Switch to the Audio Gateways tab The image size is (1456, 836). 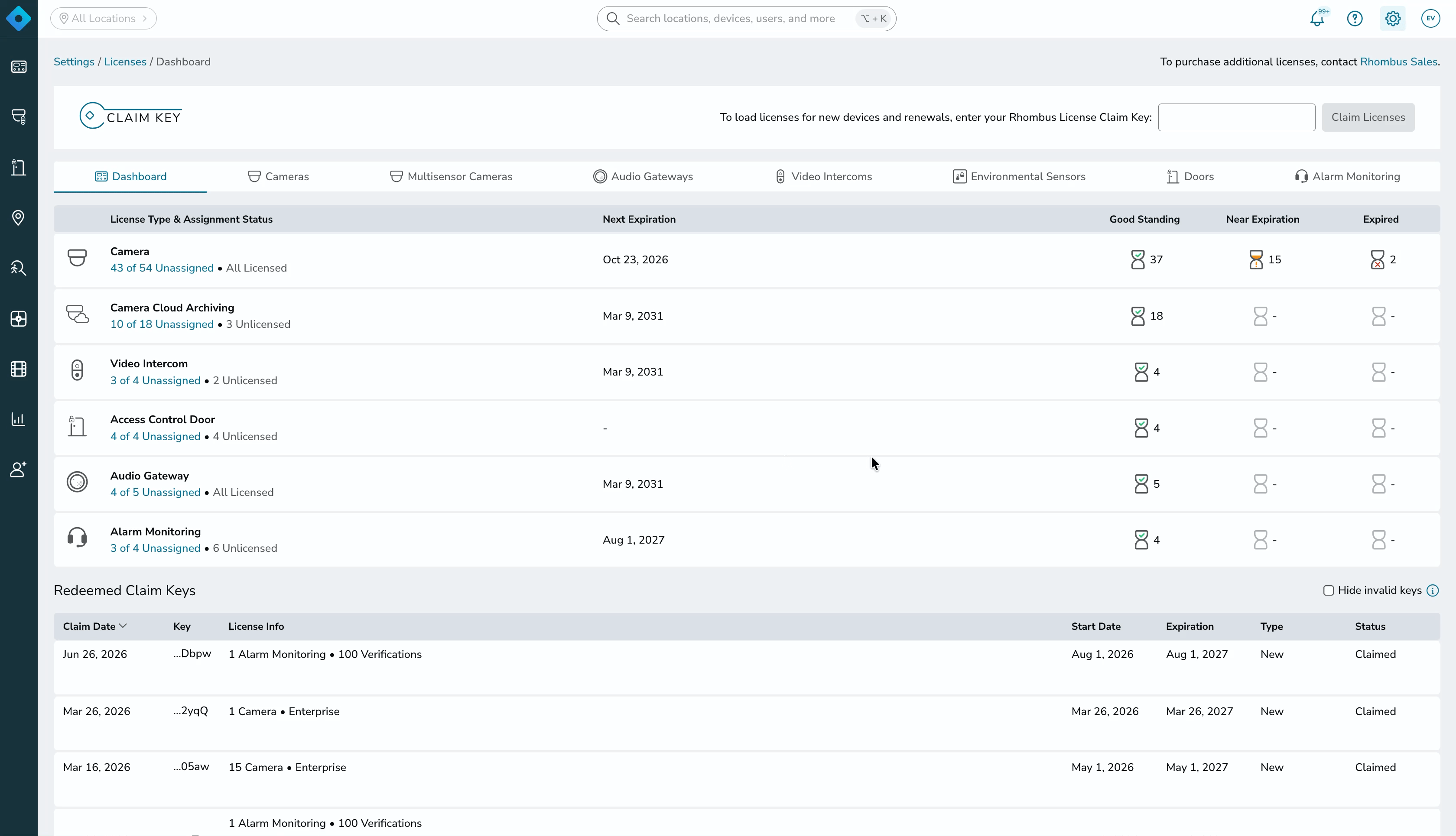click(643, 176)
